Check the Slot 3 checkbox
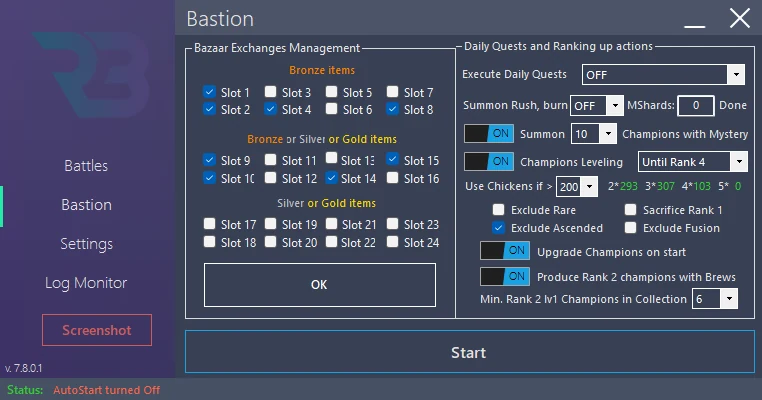 (x=271, y=91)
